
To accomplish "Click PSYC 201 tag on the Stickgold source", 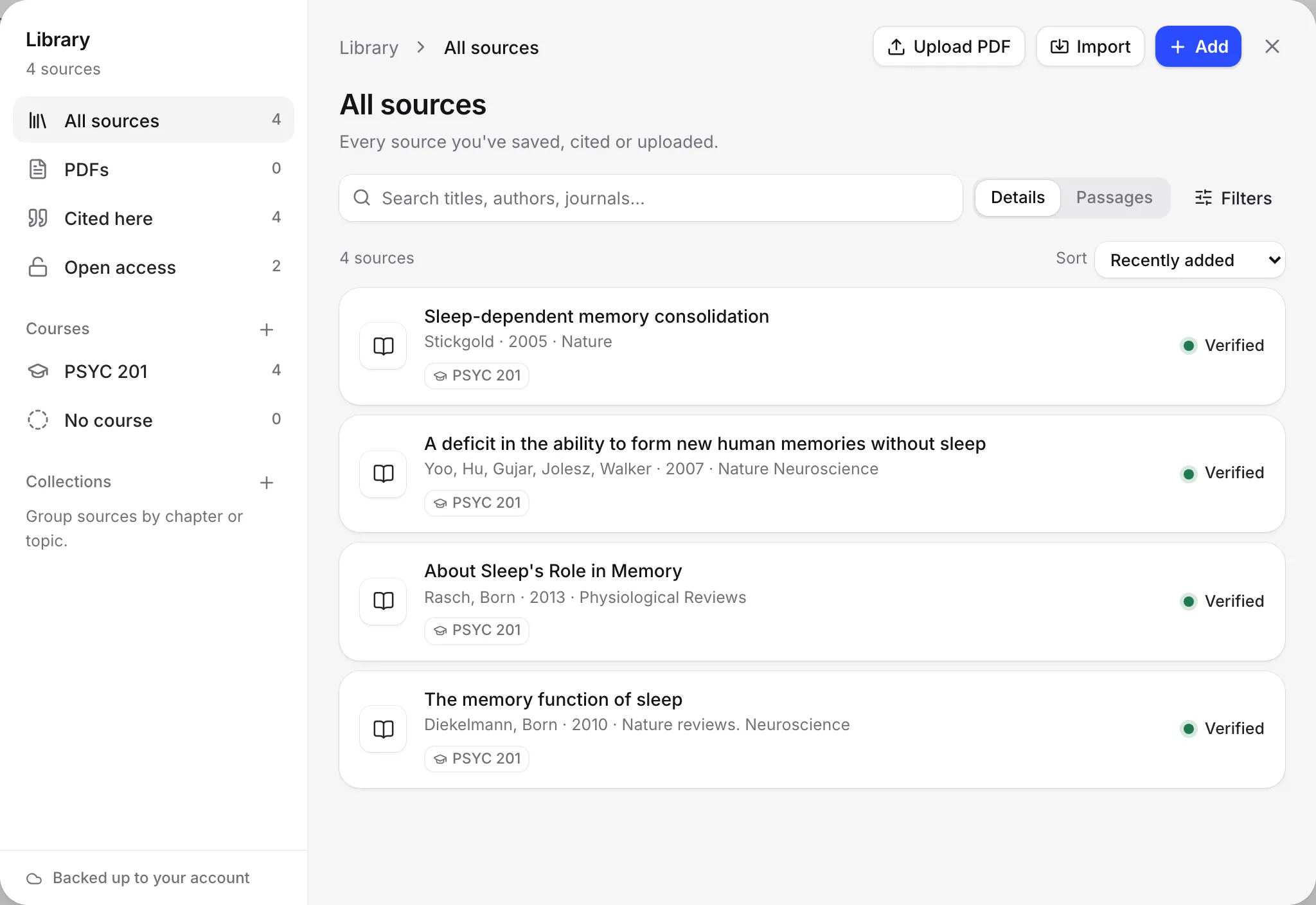I will click(x=477, y=375).
